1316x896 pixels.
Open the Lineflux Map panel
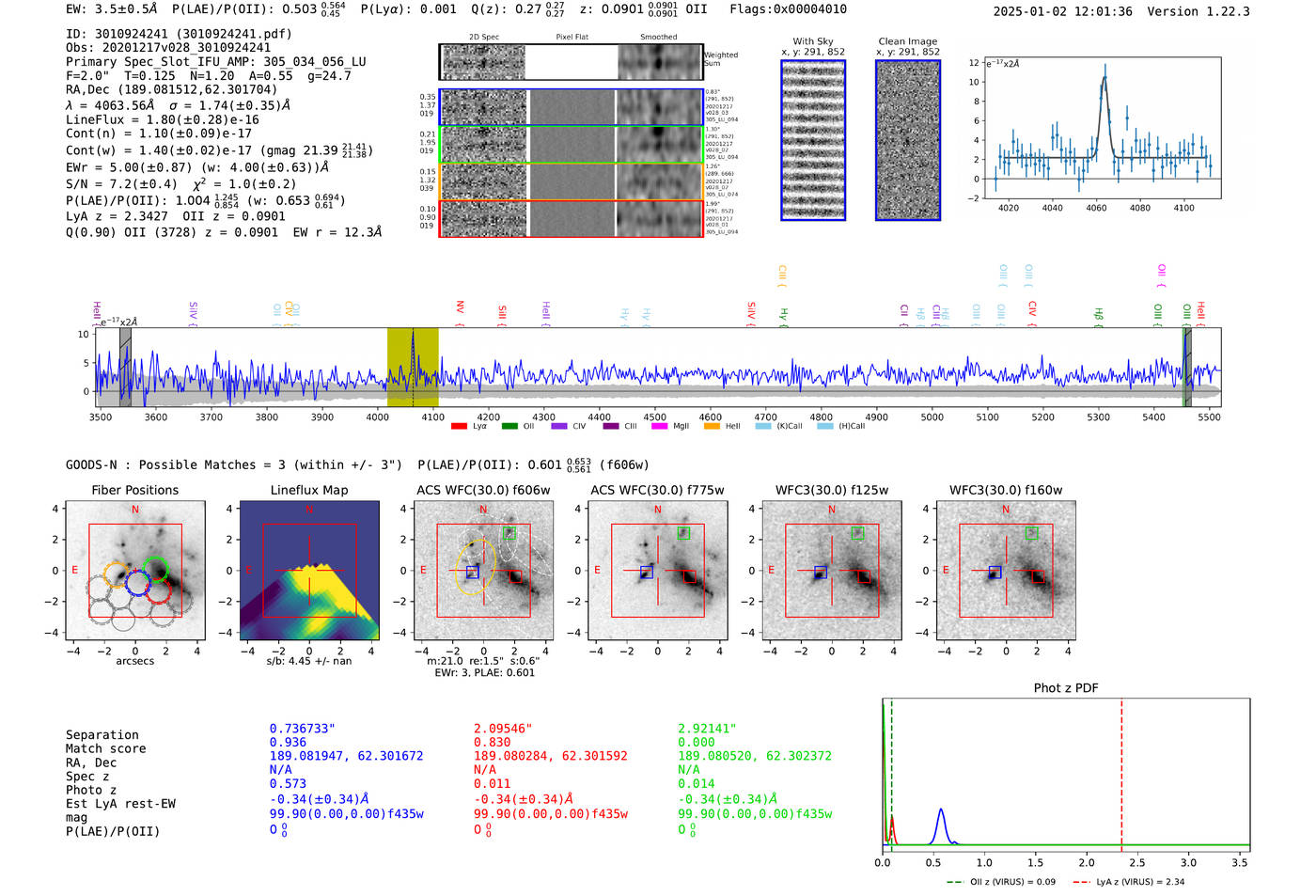[309, 570]
